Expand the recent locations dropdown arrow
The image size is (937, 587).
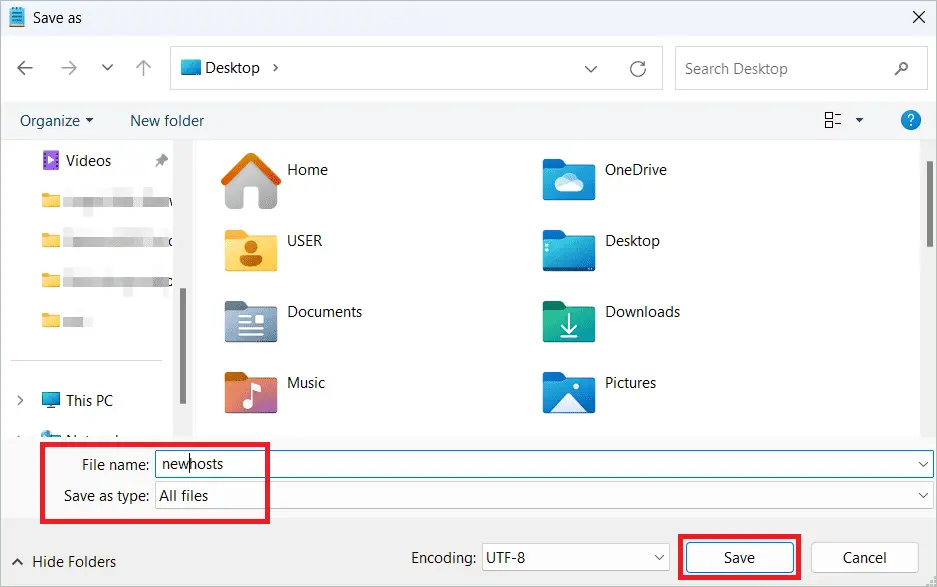[x=107, y=68]
